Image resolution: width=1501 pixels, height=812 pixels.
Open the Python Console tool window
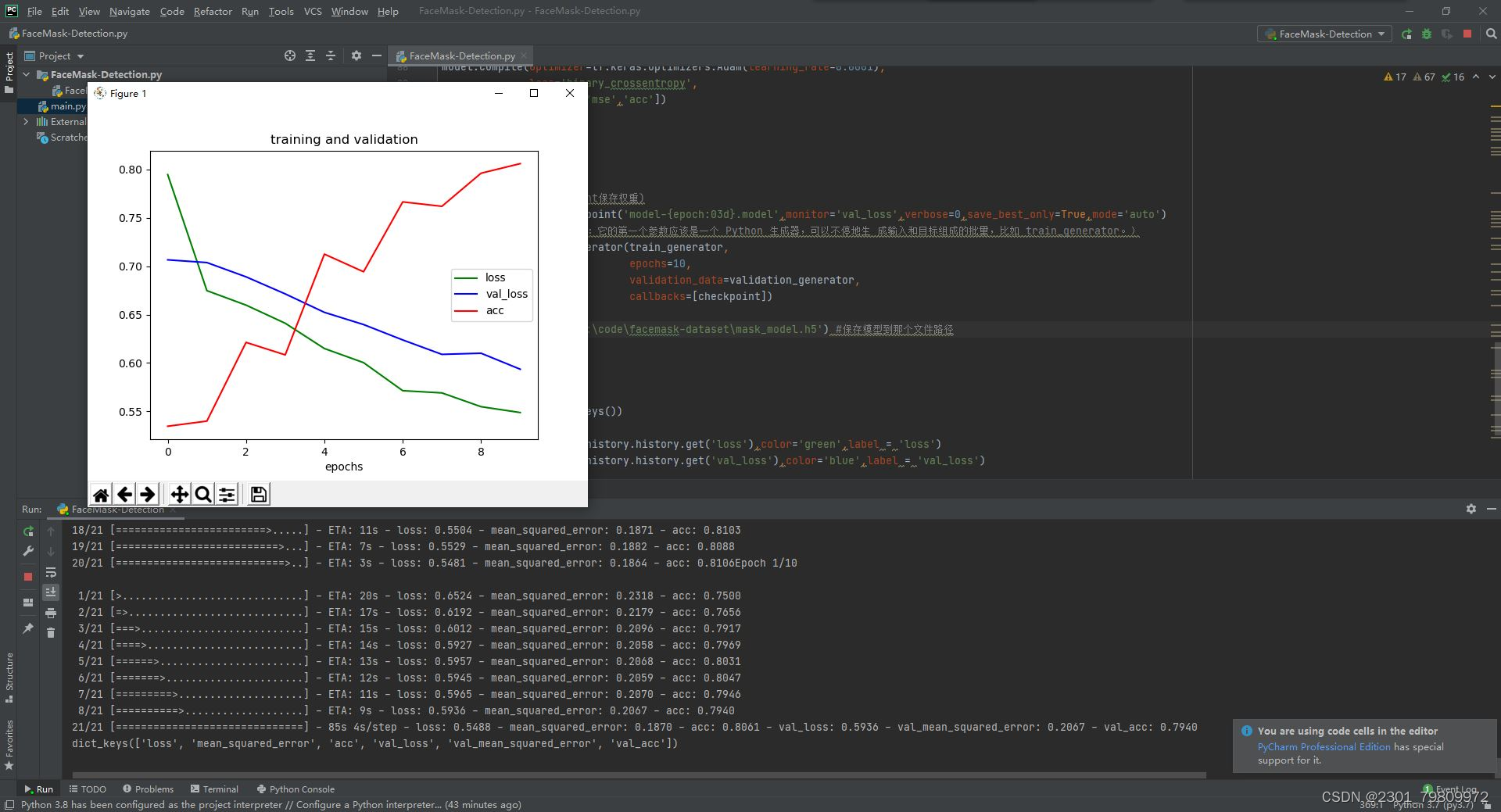point(296,789)
